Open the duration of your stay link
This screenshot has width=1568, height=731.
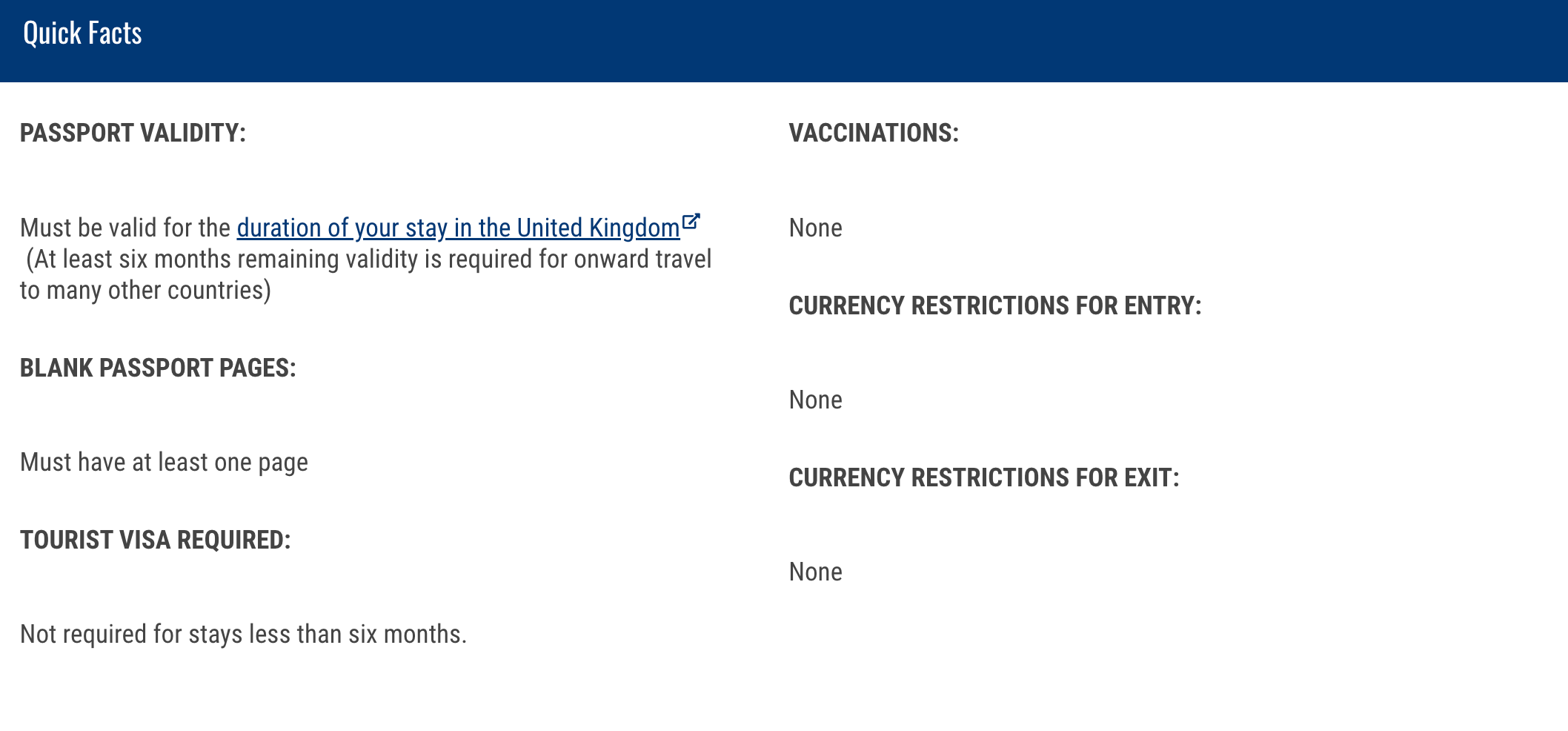pyautogui.click(x=459, y=228)
